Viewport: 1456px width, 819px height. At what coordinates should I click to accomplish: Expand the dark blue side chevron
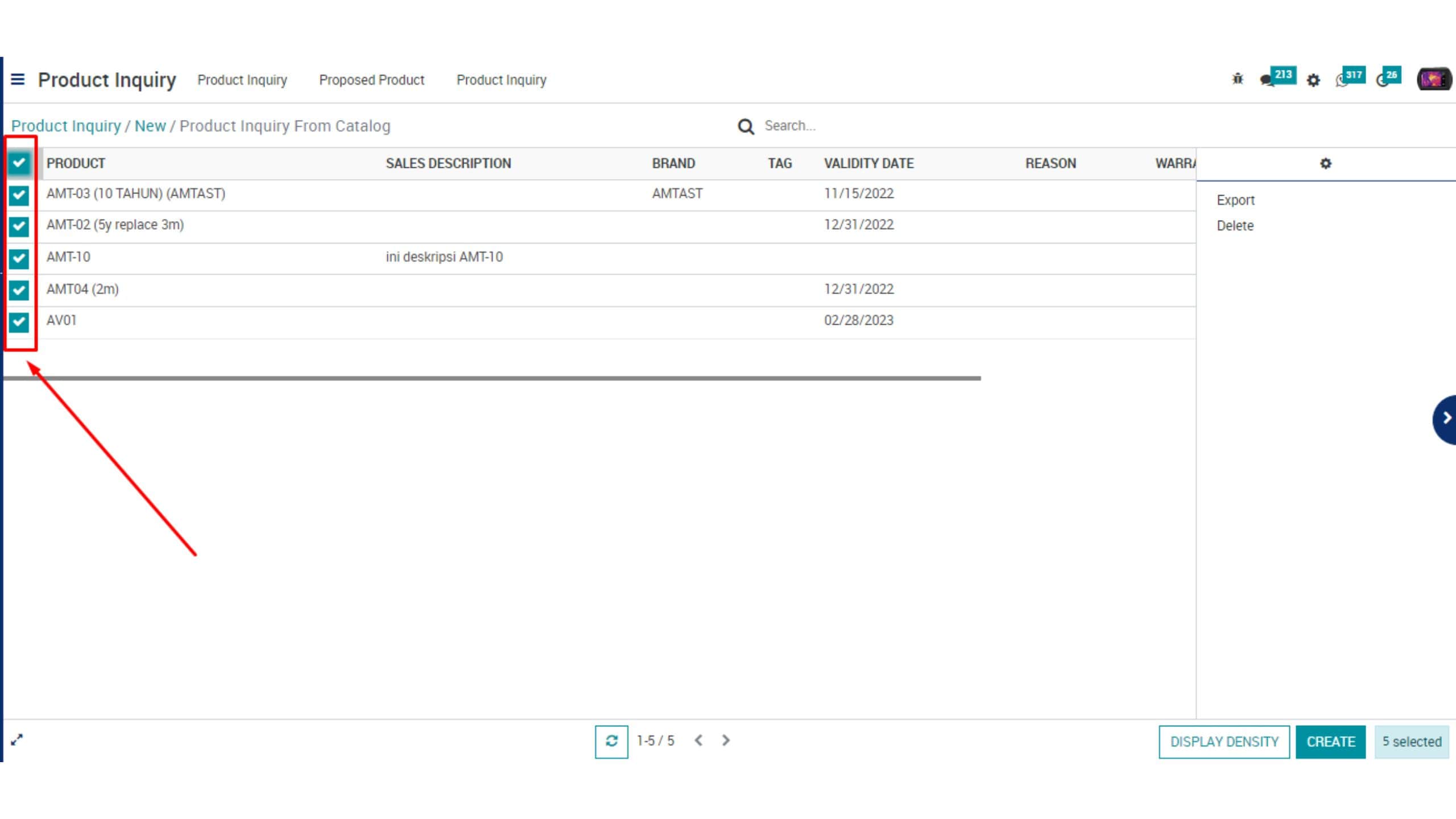1445,419
